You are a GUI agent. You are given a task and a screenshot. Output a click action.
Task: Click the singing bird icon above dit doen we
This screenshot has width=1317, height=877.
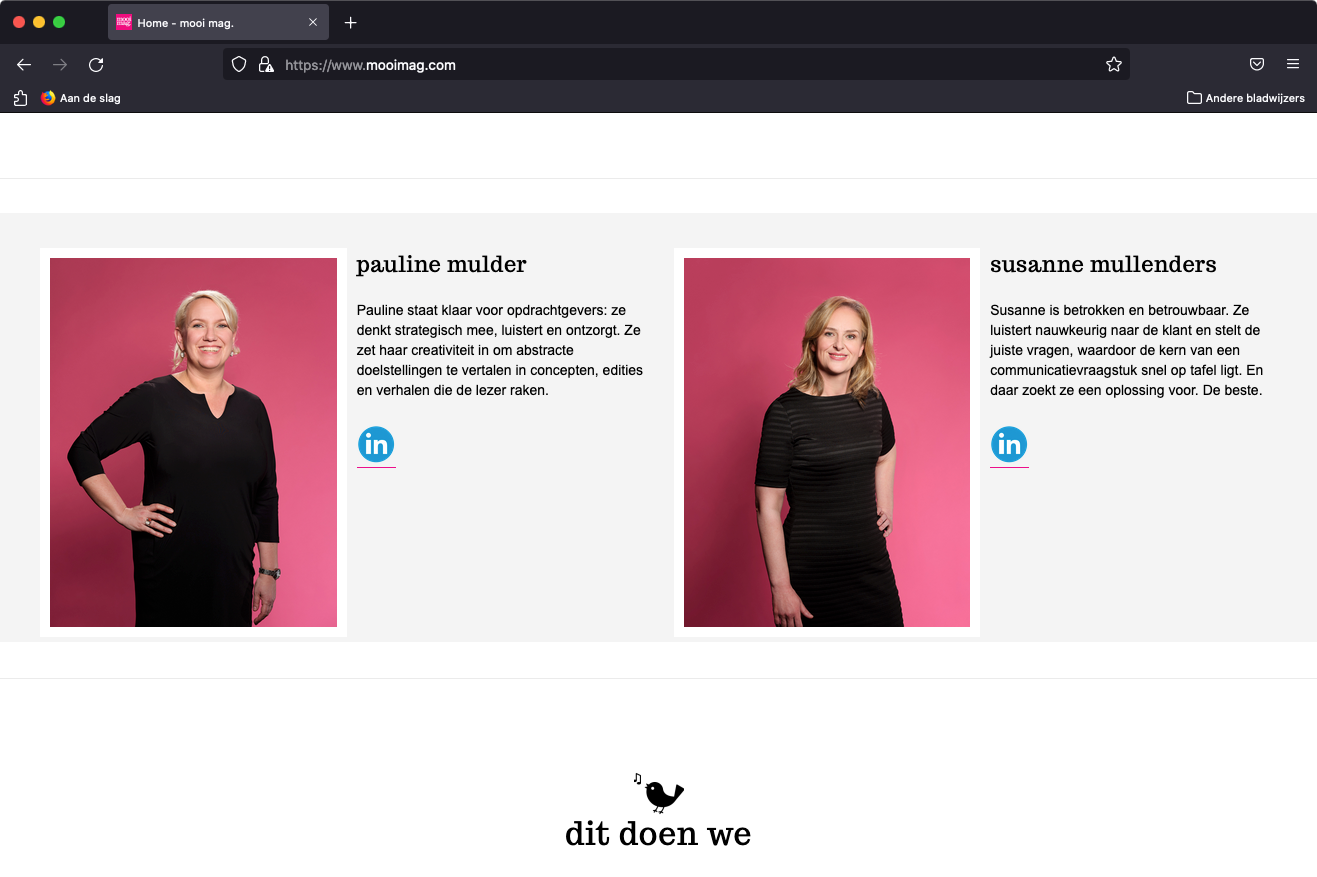click(659, 792)
